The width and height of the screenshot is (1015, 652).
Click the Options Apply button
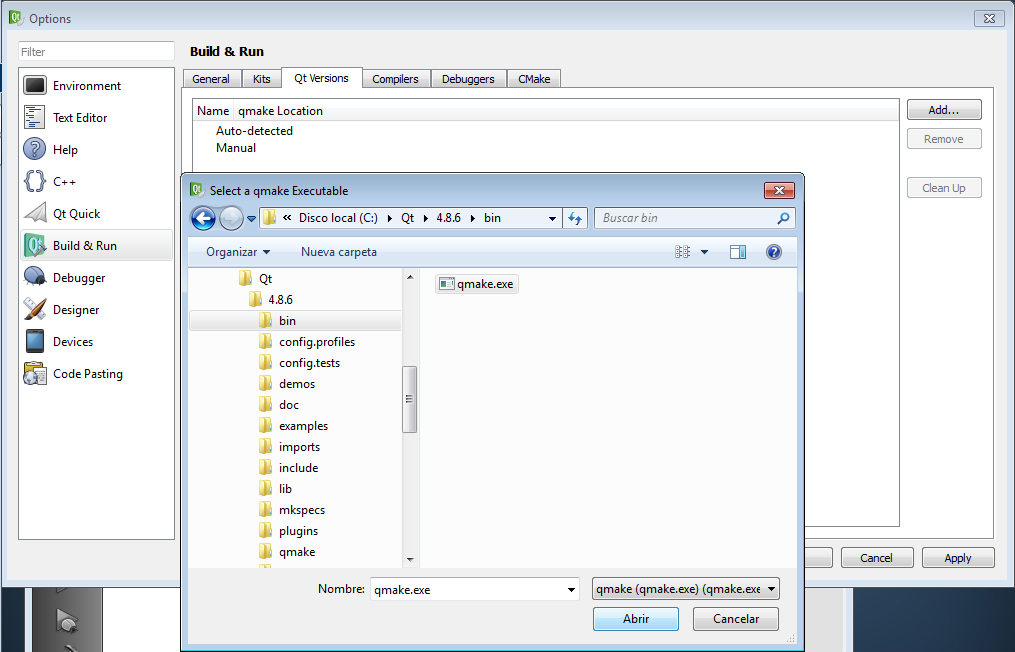click(x=958, y=558)
